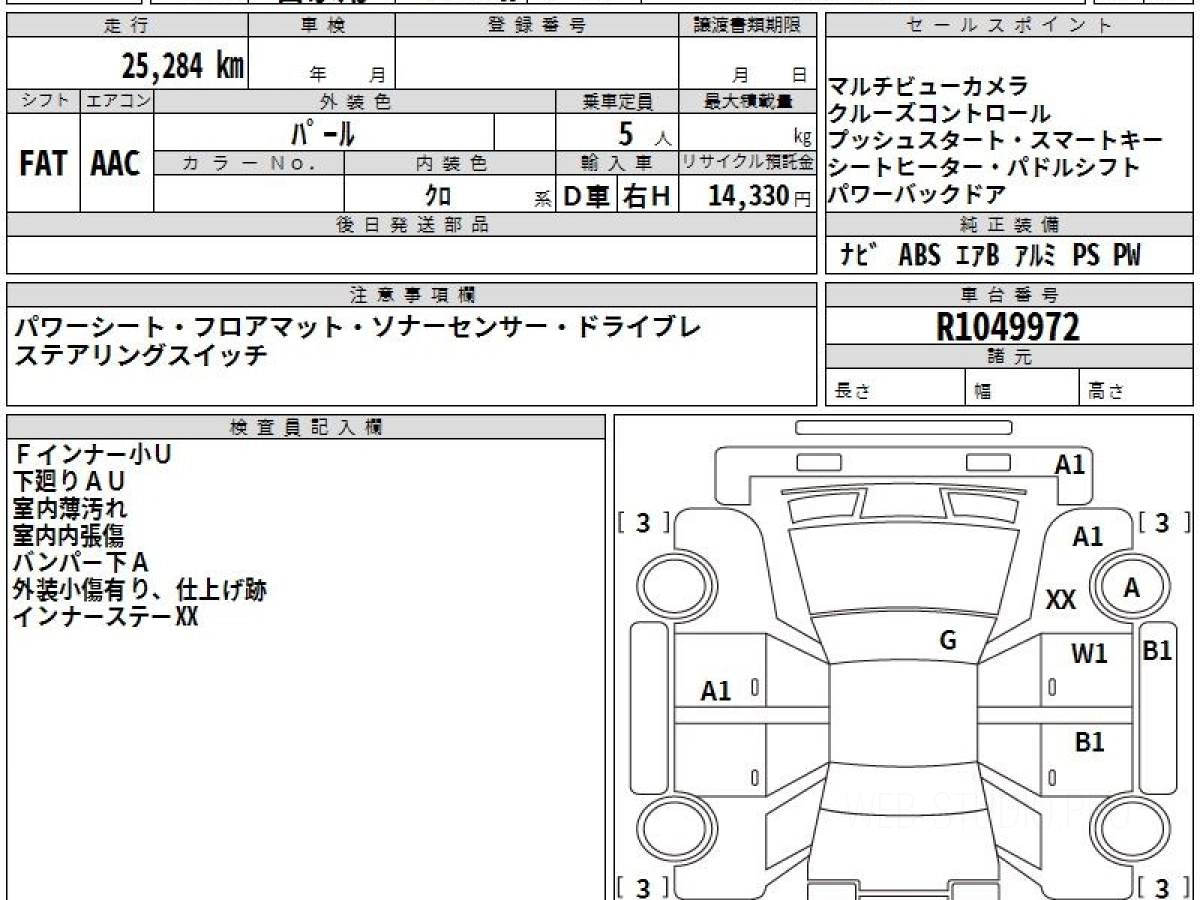This screenshot has width=1200, height=900.
Task: Click the FAT shift type cell
Action: click(x=43, y=162)
